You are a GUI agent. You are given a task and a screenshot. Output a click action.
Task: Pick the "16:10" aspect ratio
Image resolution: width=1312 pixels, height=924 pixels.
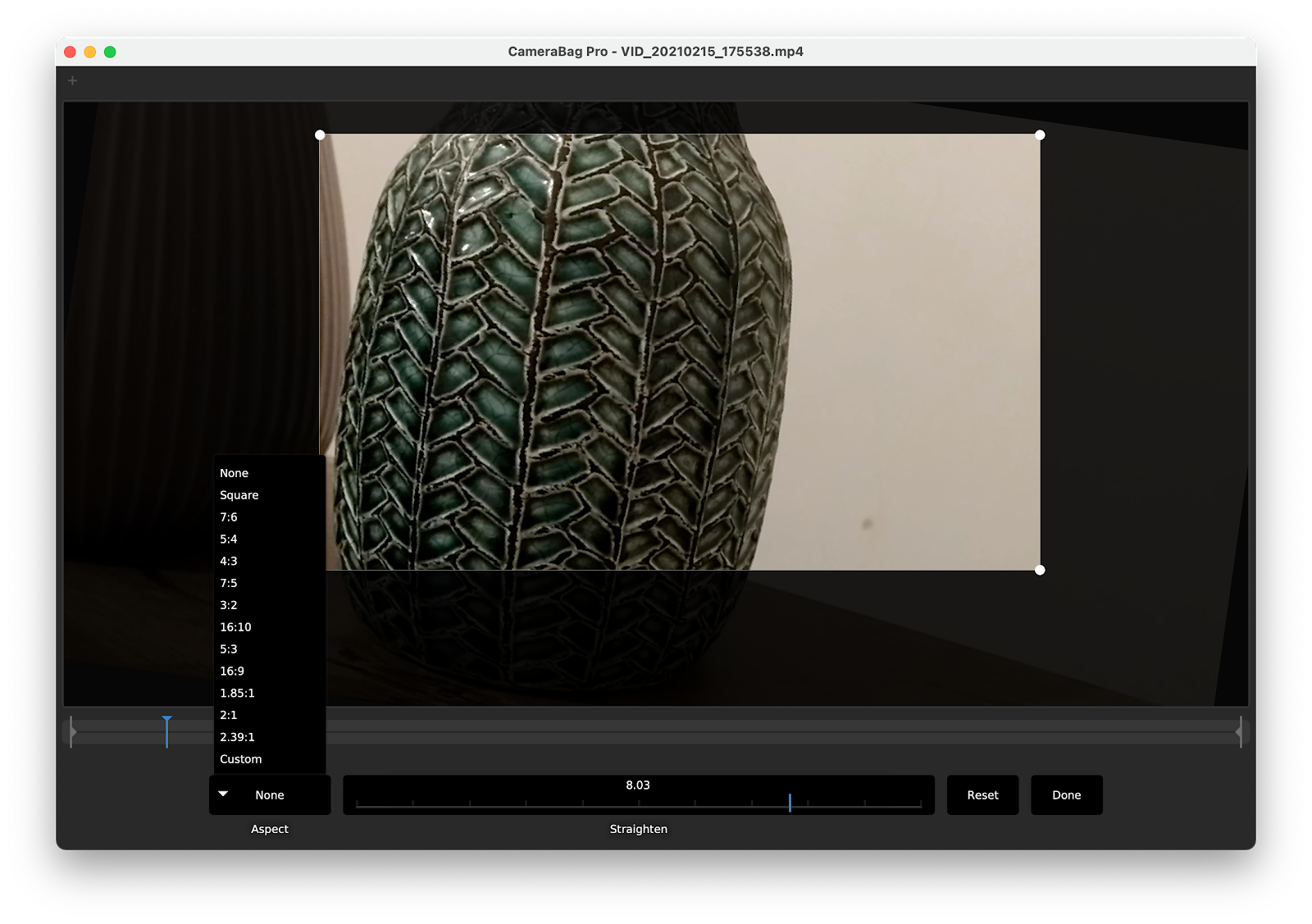[234, 626]
